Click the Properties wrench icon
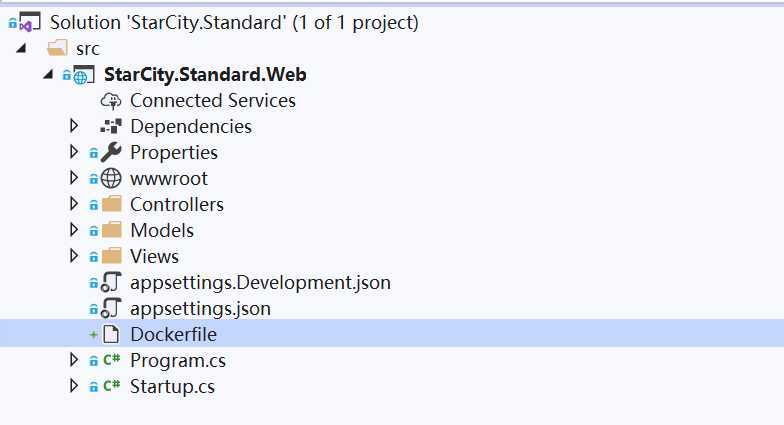Image resolution: width=784 pixels, height=425 pixels. tap(111, 152)
